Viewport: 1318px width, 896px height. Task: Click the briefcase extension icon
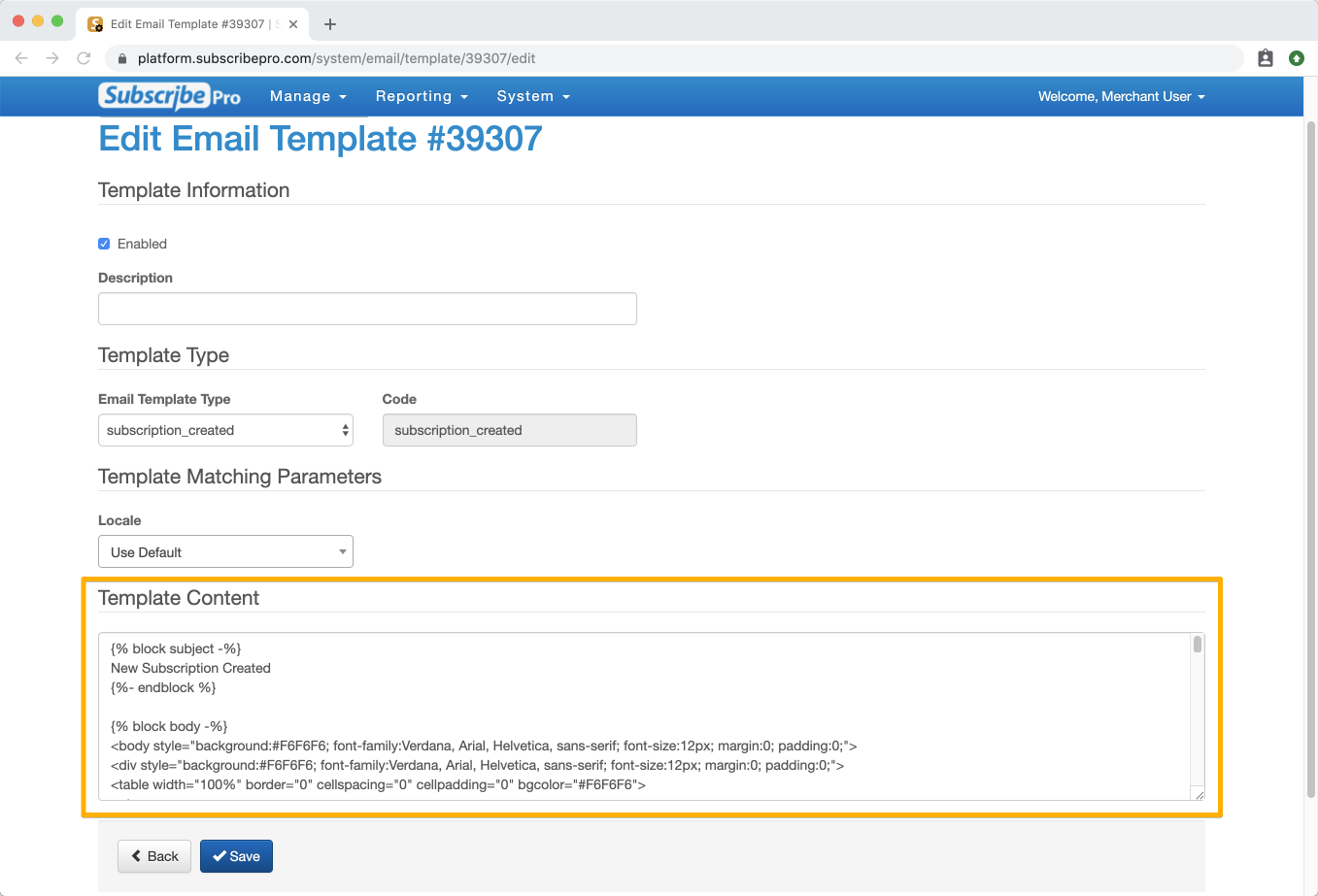1265,58
